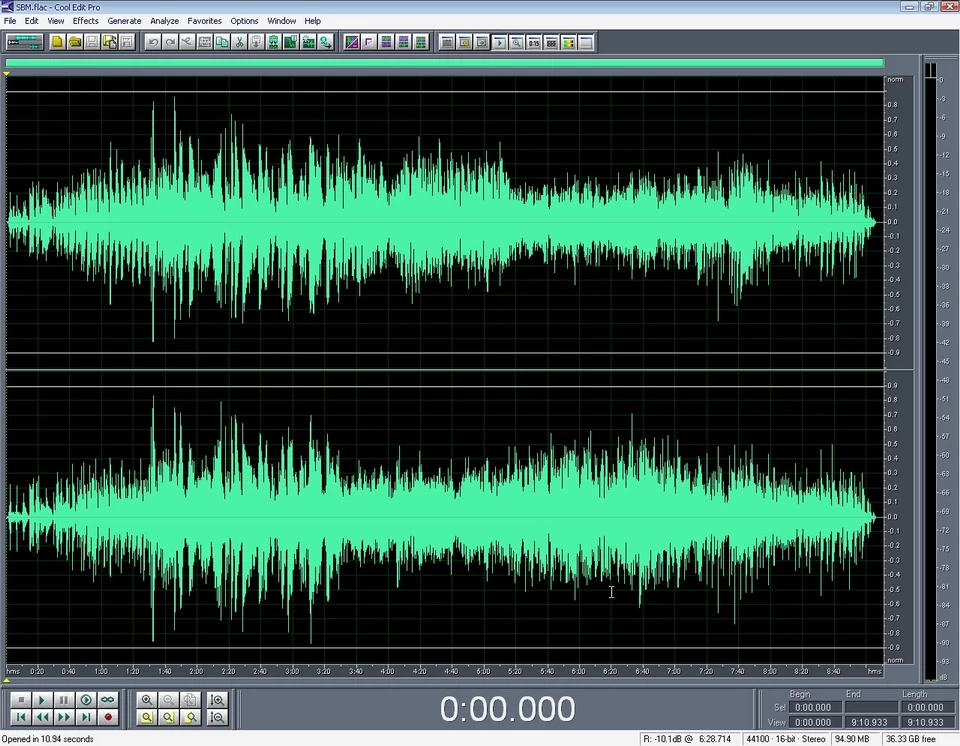960x746 pixels.
Task: Expand the Generate menu
Action: (x=124, y=21)
